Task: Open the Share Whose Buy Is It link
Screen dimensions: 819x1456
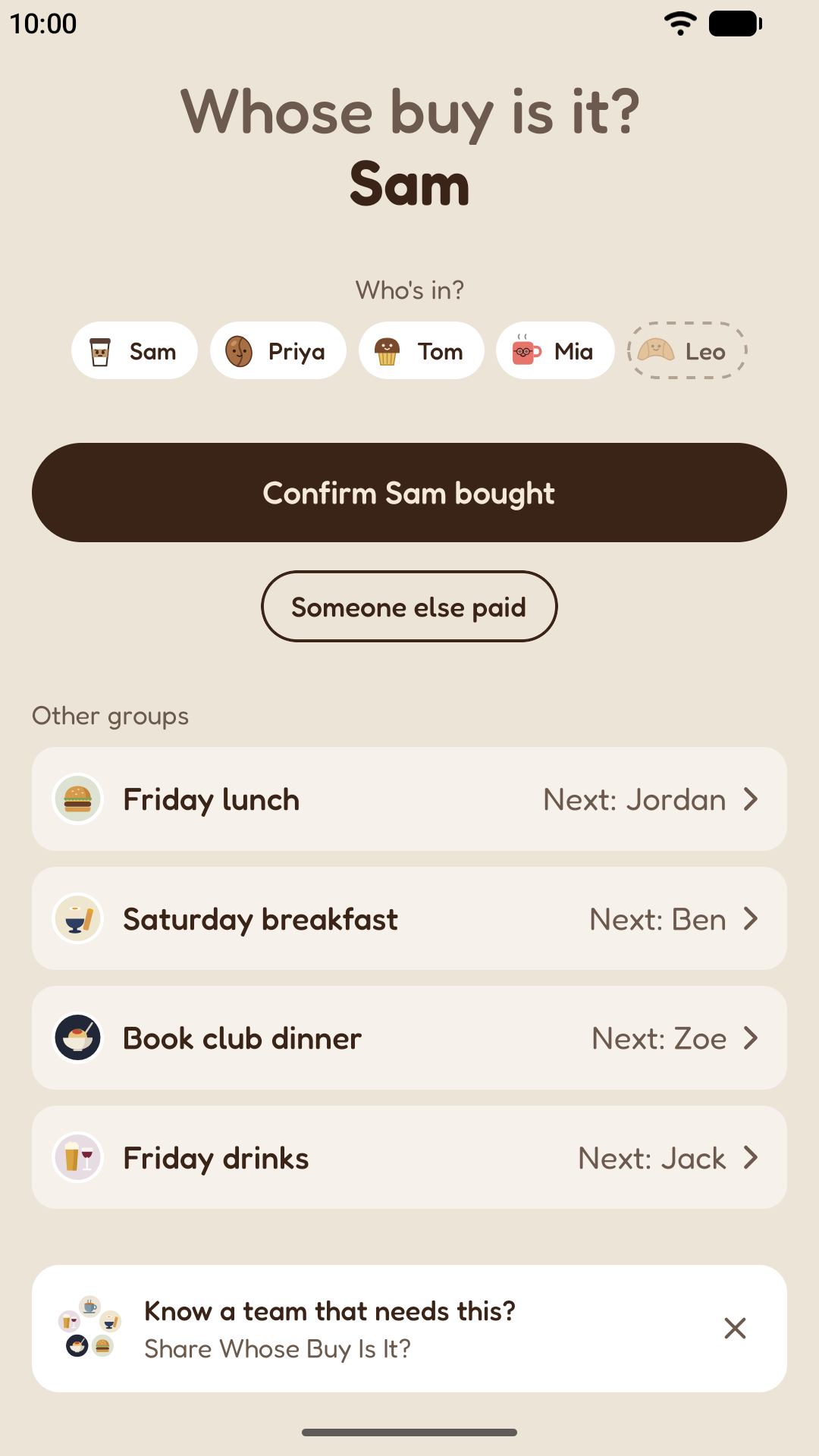Action: tap(278, 1349)
